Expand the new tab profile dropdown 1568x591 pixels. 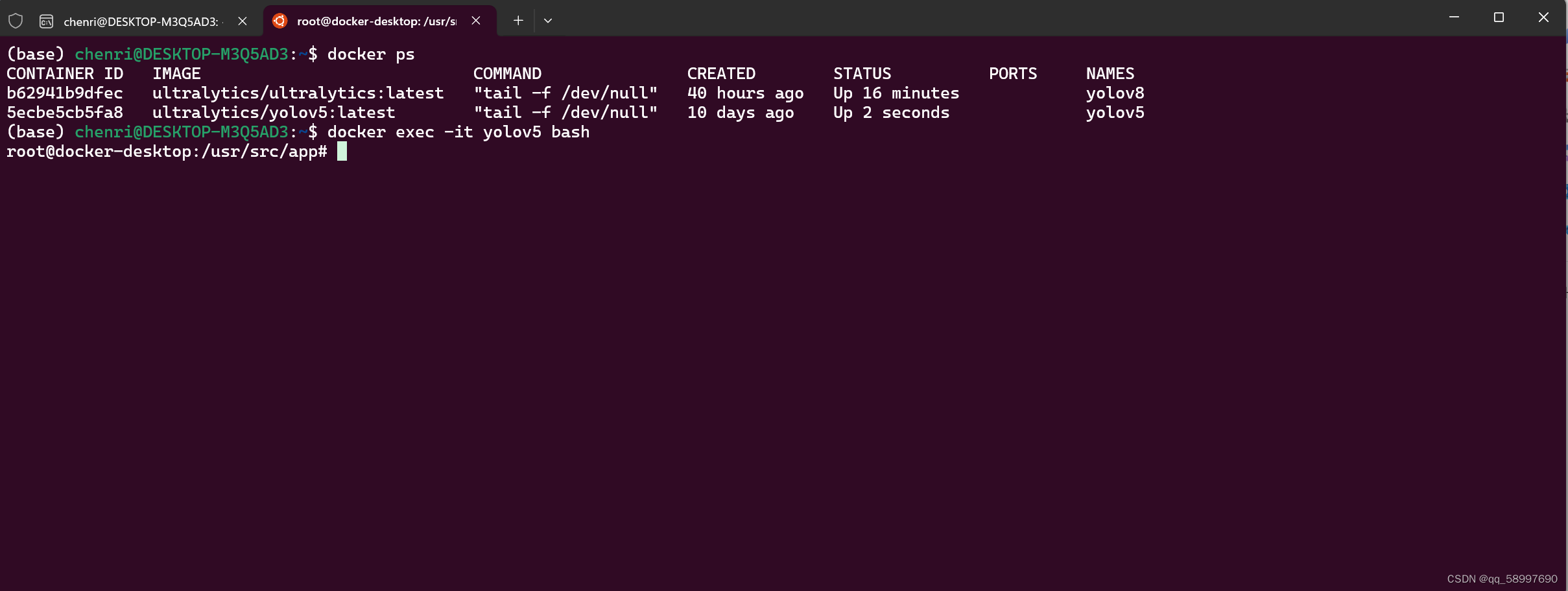tap(548, 21)
